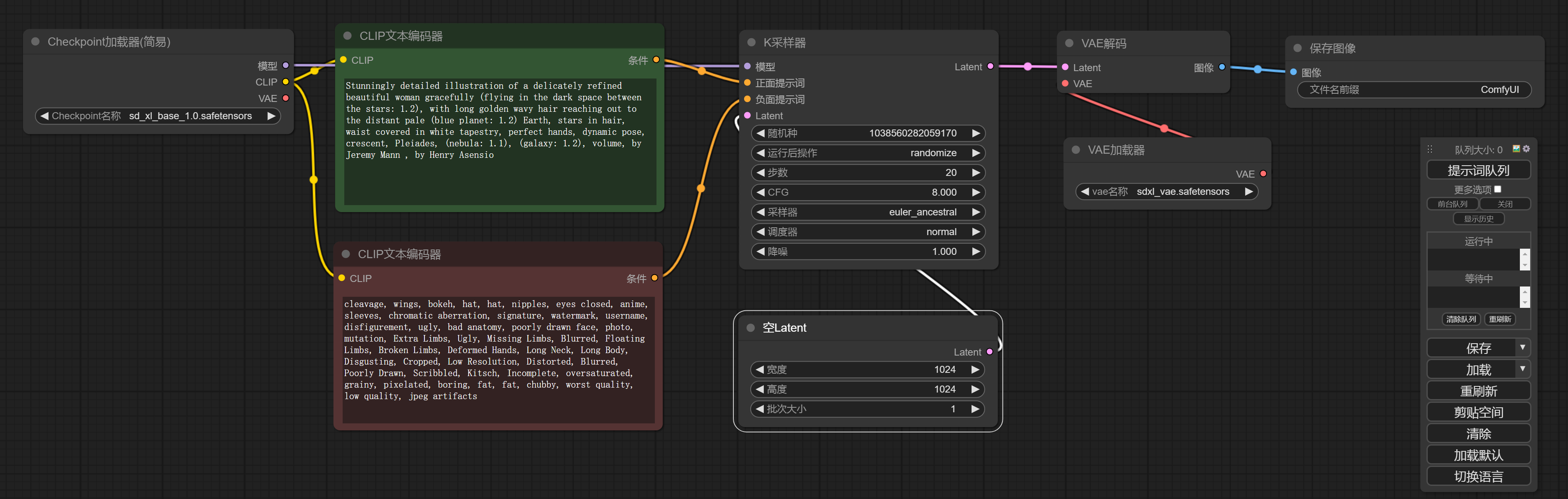Click the image feed icon in queue panel

[x=1516, y=149]
